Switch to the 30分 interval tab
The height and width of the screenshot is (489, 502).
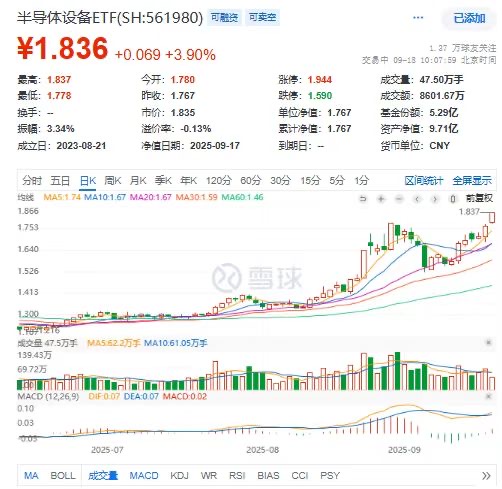pyautogui.click(x=280, y=180)
